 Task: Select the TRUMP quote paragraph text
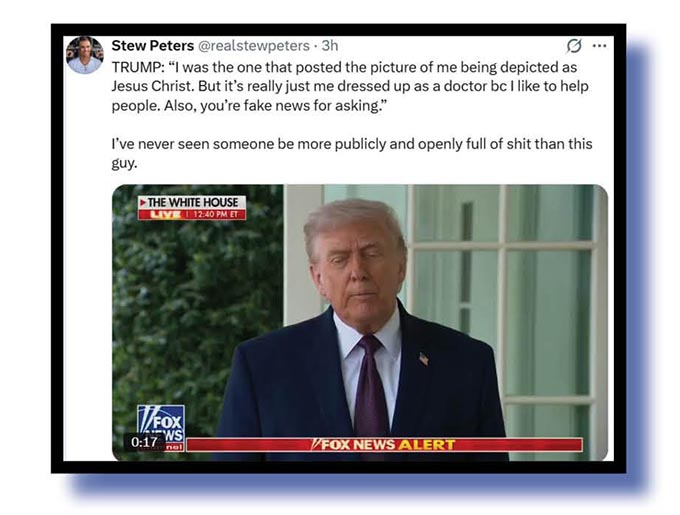tap(350, 86)
